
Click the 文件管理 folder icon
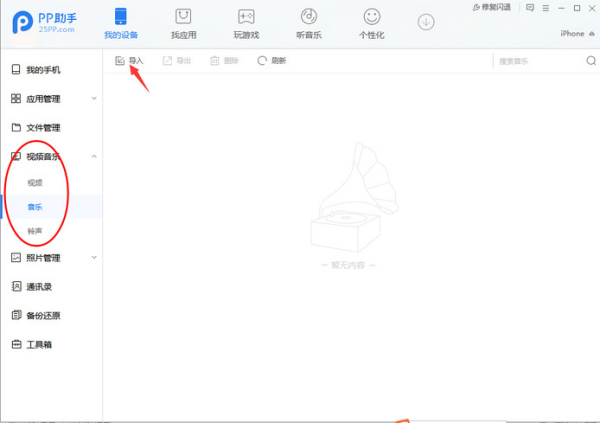[x=16, y=127]
